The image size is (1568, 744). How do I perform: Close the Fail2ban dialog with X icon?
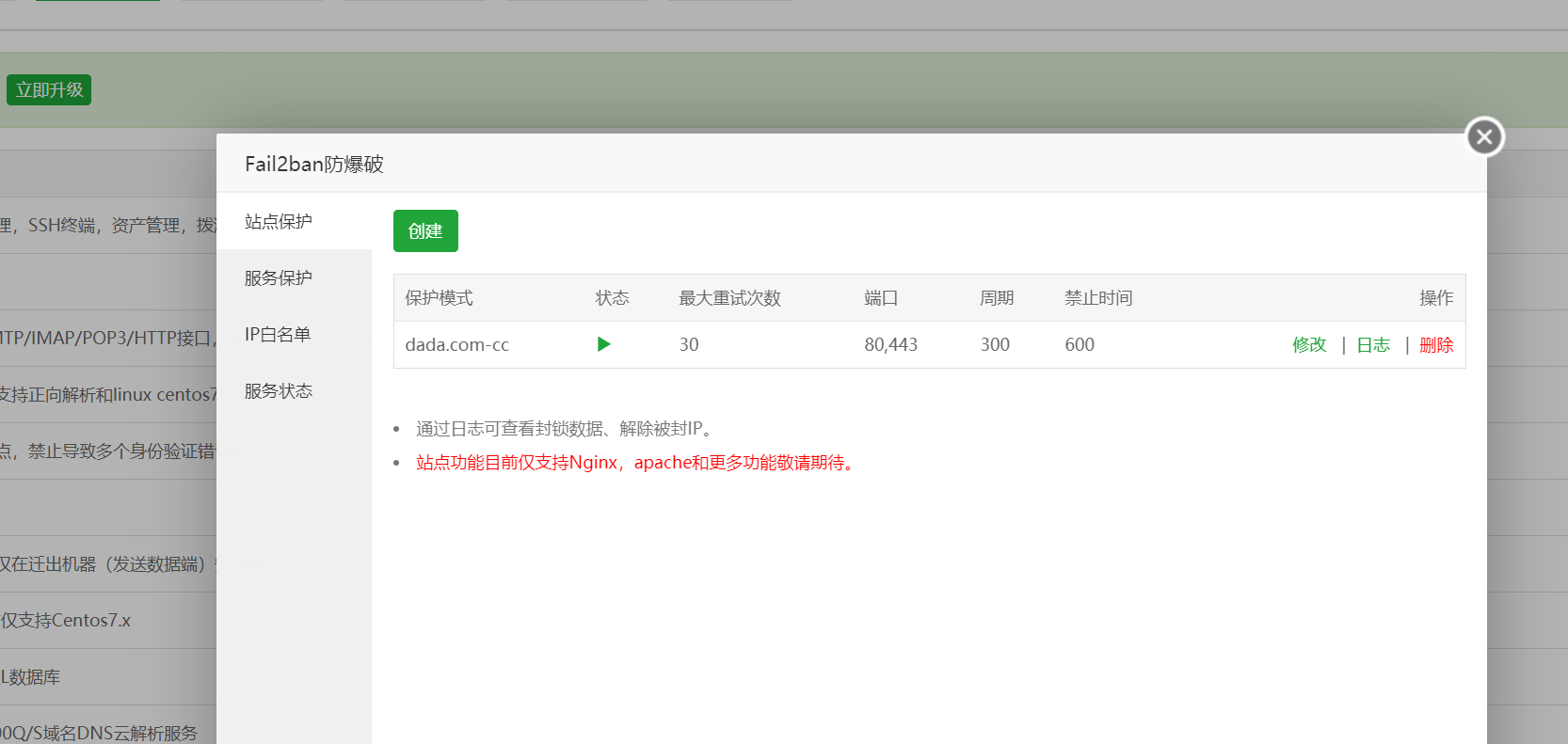[x=1484, y=137]
